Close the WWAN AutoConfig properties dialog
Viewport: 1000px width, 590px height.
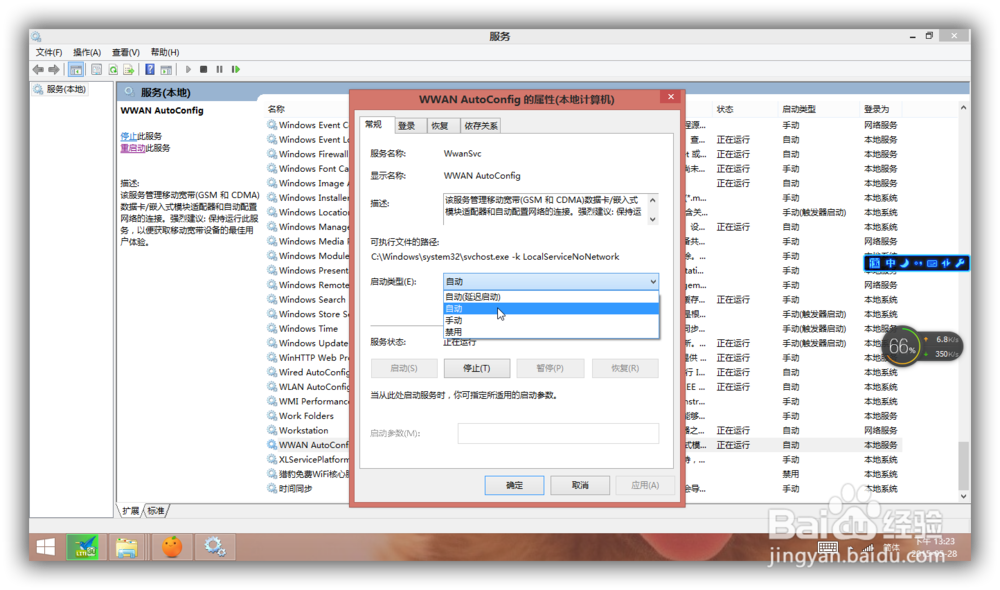coord(671,97)
